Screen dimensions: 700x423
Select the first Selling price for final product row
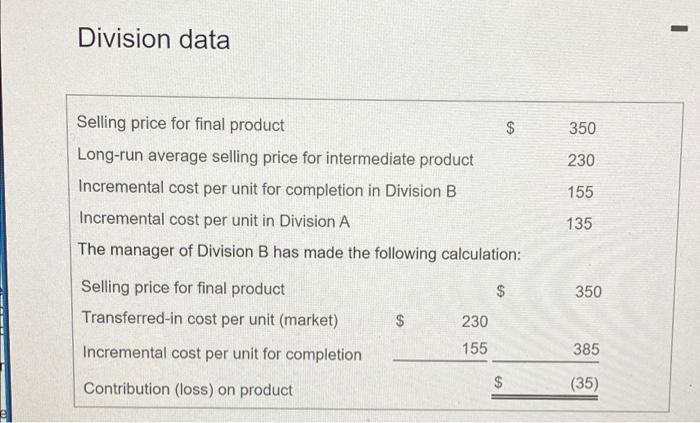(x=180, y=125)
